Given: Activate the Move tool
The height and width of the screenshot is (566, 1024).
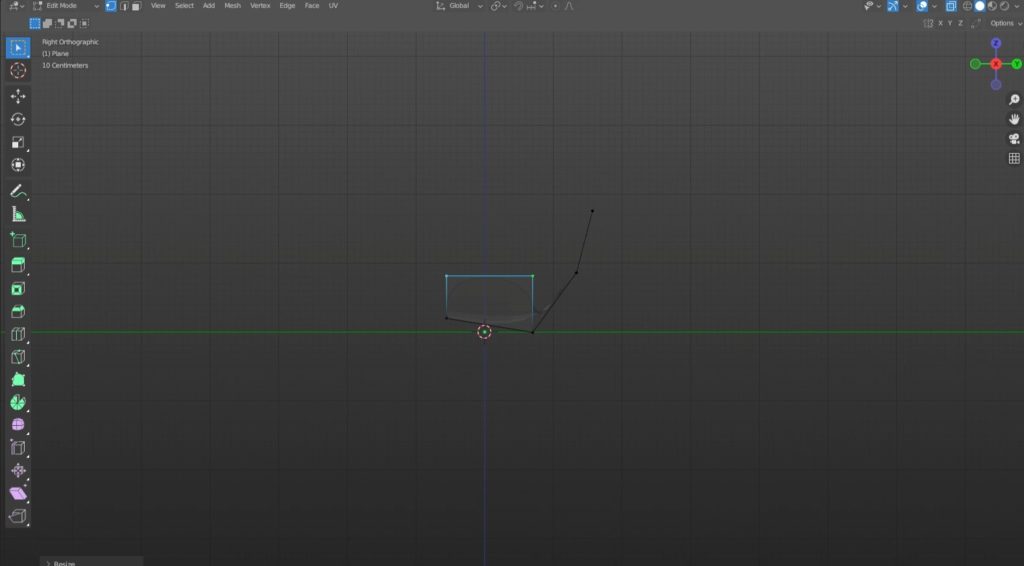Looking at the screenshot, I should pyautogui.click(x=18, y=96).
